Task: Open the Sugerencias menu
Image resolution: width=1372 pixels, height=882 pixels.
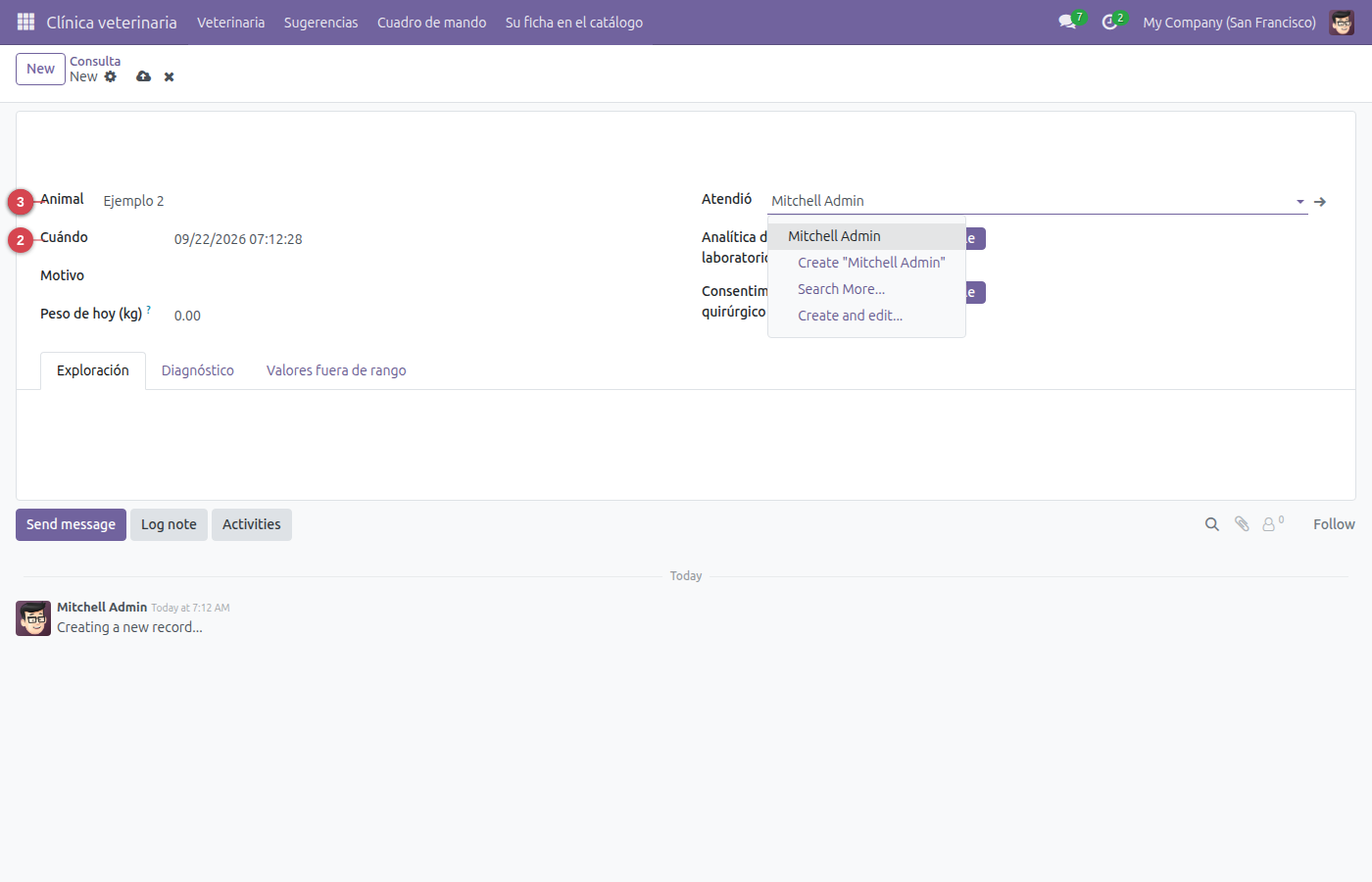Action: [320, 23]
